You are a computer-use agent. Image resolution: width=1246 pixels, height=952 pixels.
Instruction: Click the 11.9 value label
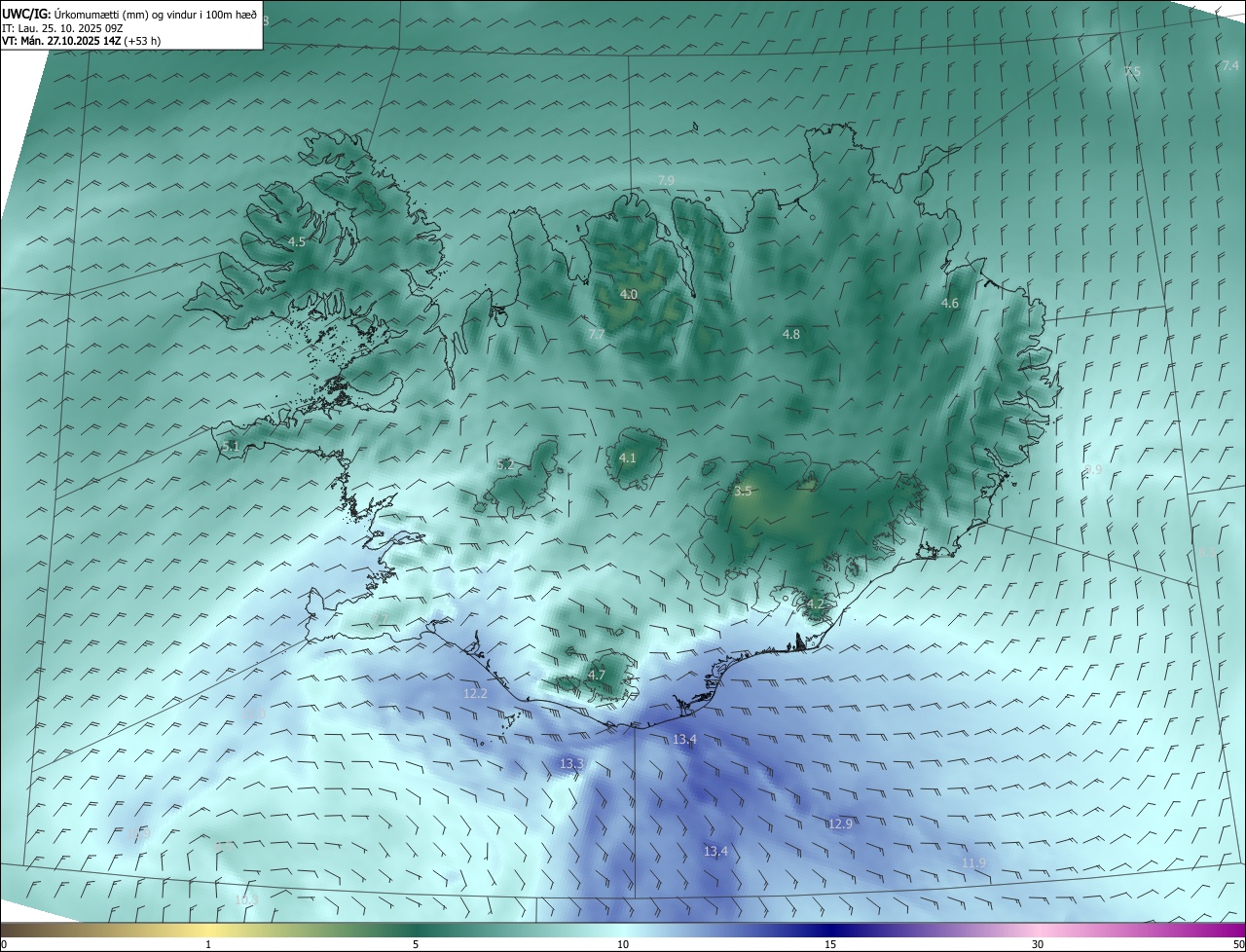click(x=973, y=863)
